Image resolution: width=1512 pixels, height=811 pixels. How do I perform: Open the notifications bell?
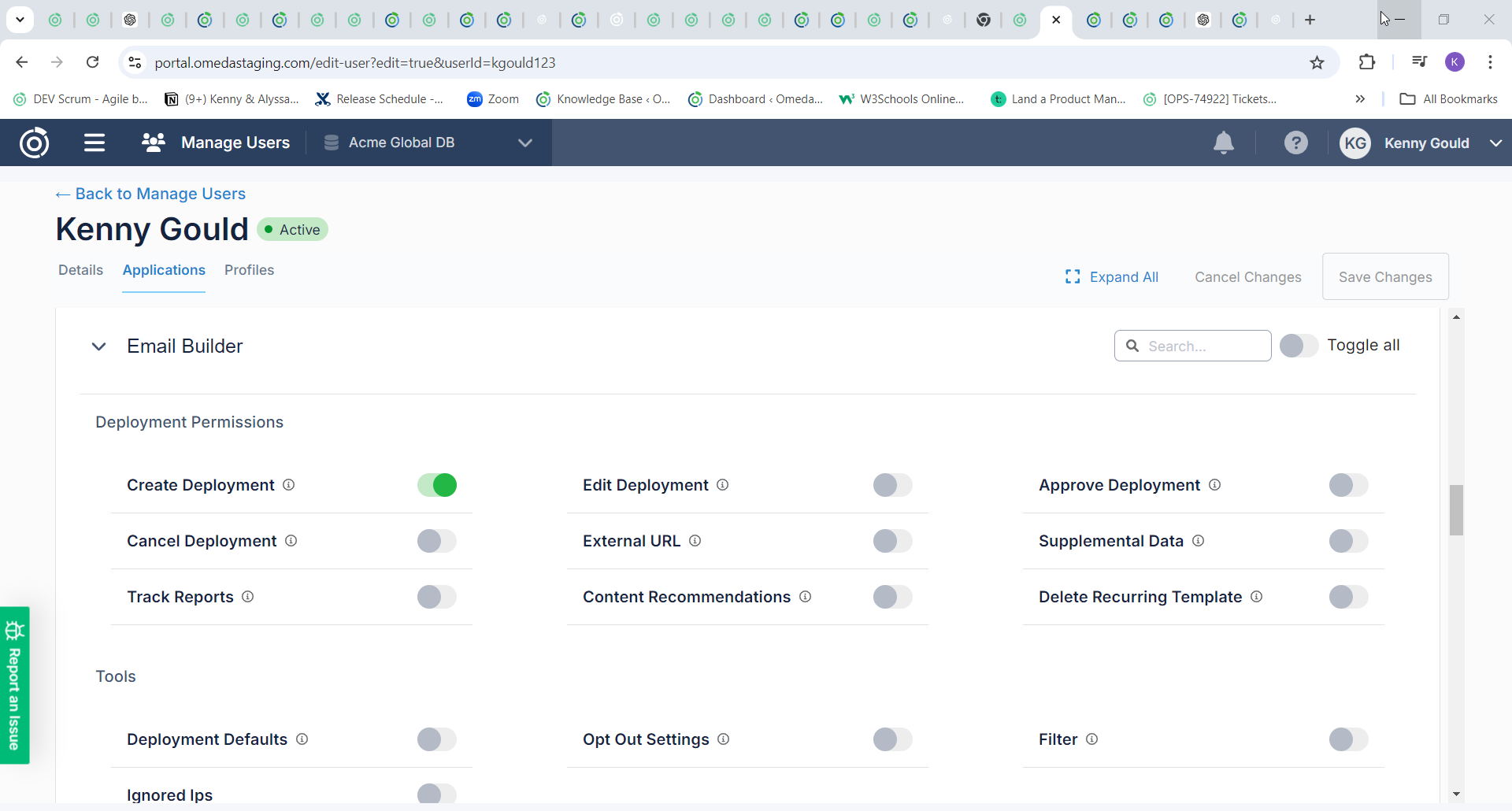pyautogui.click(x=1223, y=143)
